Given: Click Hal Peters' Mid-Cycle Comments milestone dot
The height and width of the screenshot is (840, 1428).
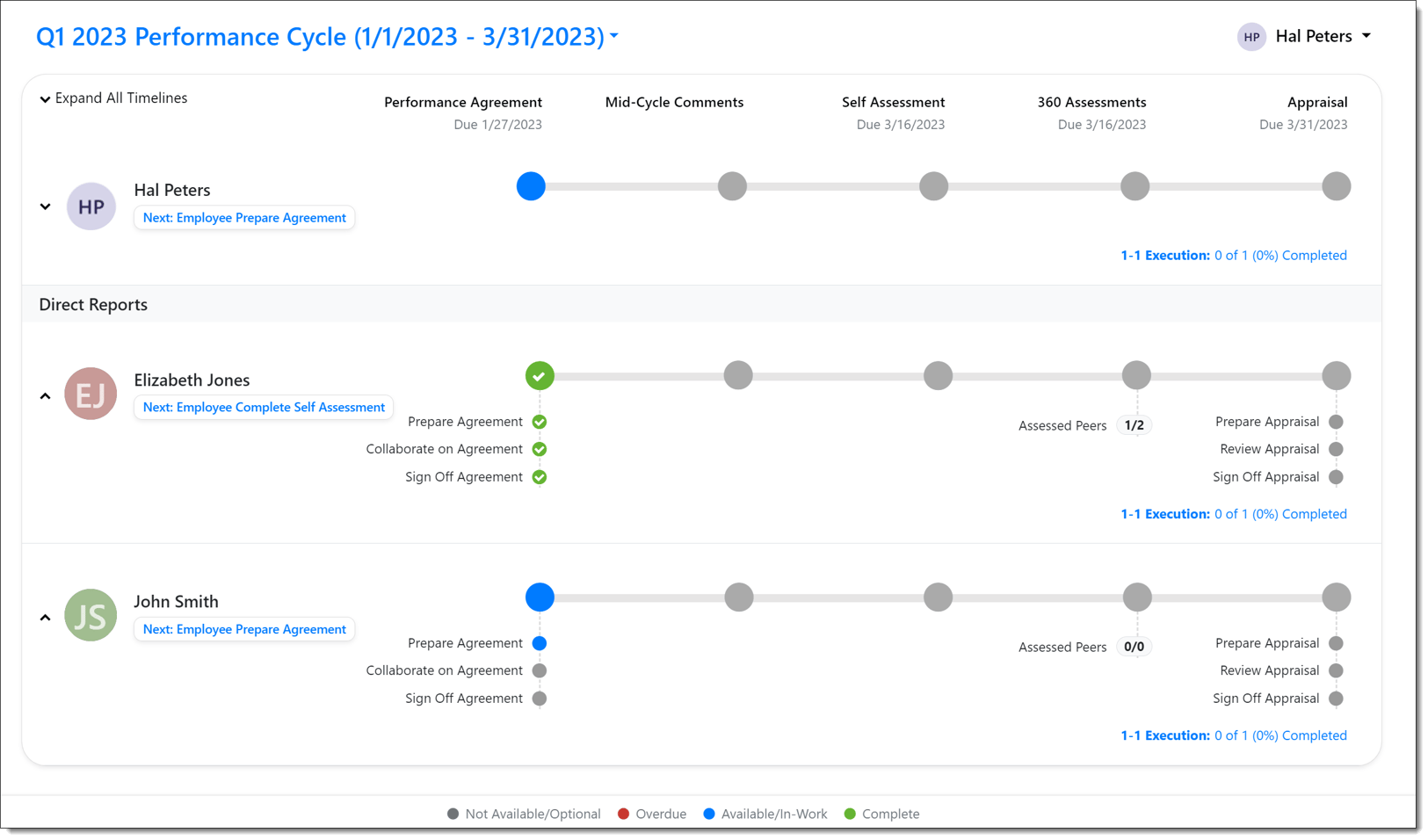Looking at the screenshot, I should pyautogui.click(x=732, y=186).
